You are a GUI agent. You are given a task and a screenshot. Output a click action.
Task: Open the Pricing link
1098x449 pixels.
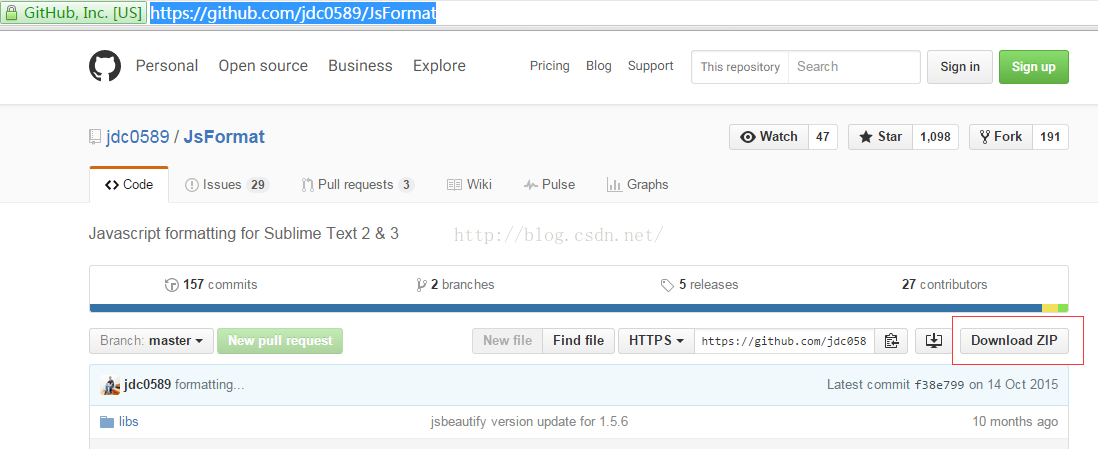pyautogui.click(x=550, y=66)
